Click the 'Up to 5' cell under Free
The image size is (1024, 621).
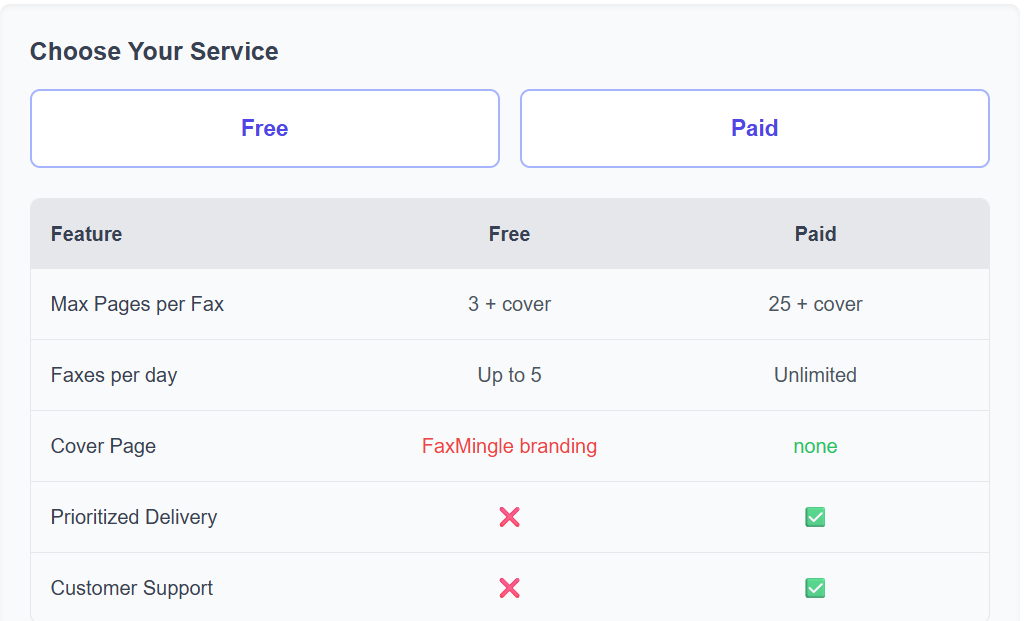pos(509,375)
